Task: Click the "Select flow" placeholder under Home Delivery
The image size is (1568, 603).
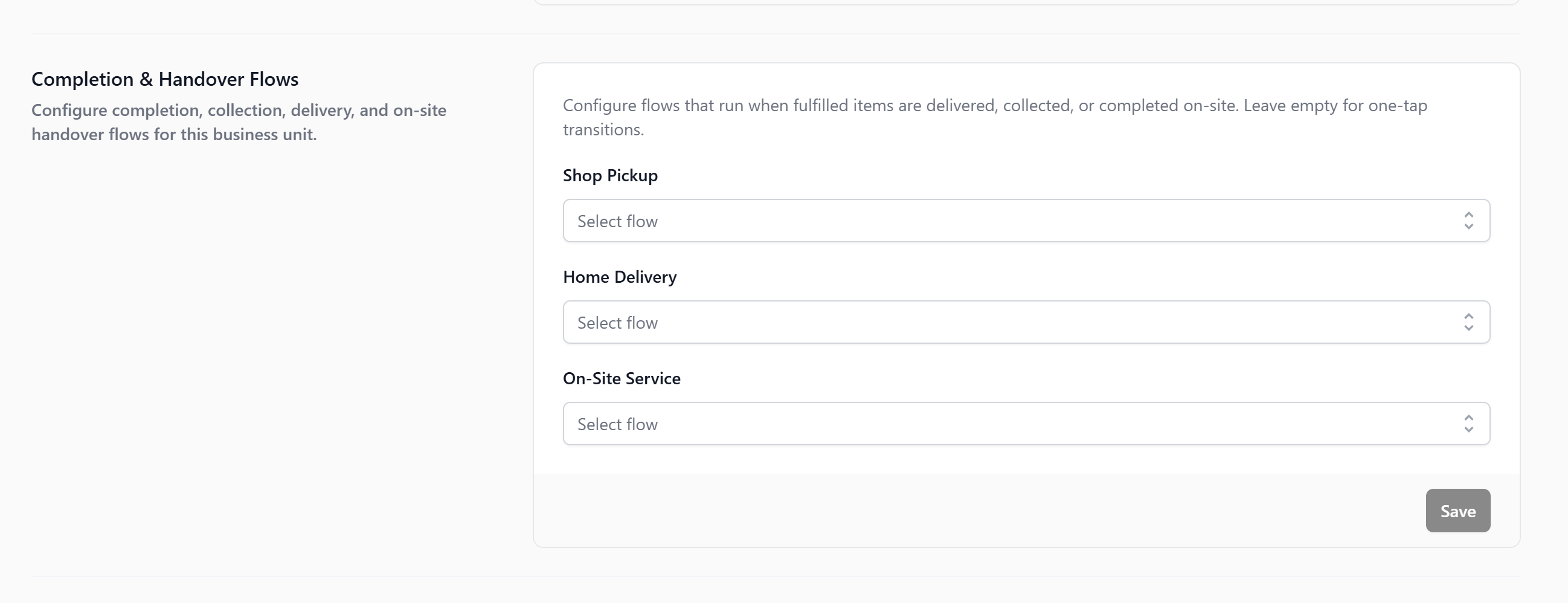Action: 617,323
